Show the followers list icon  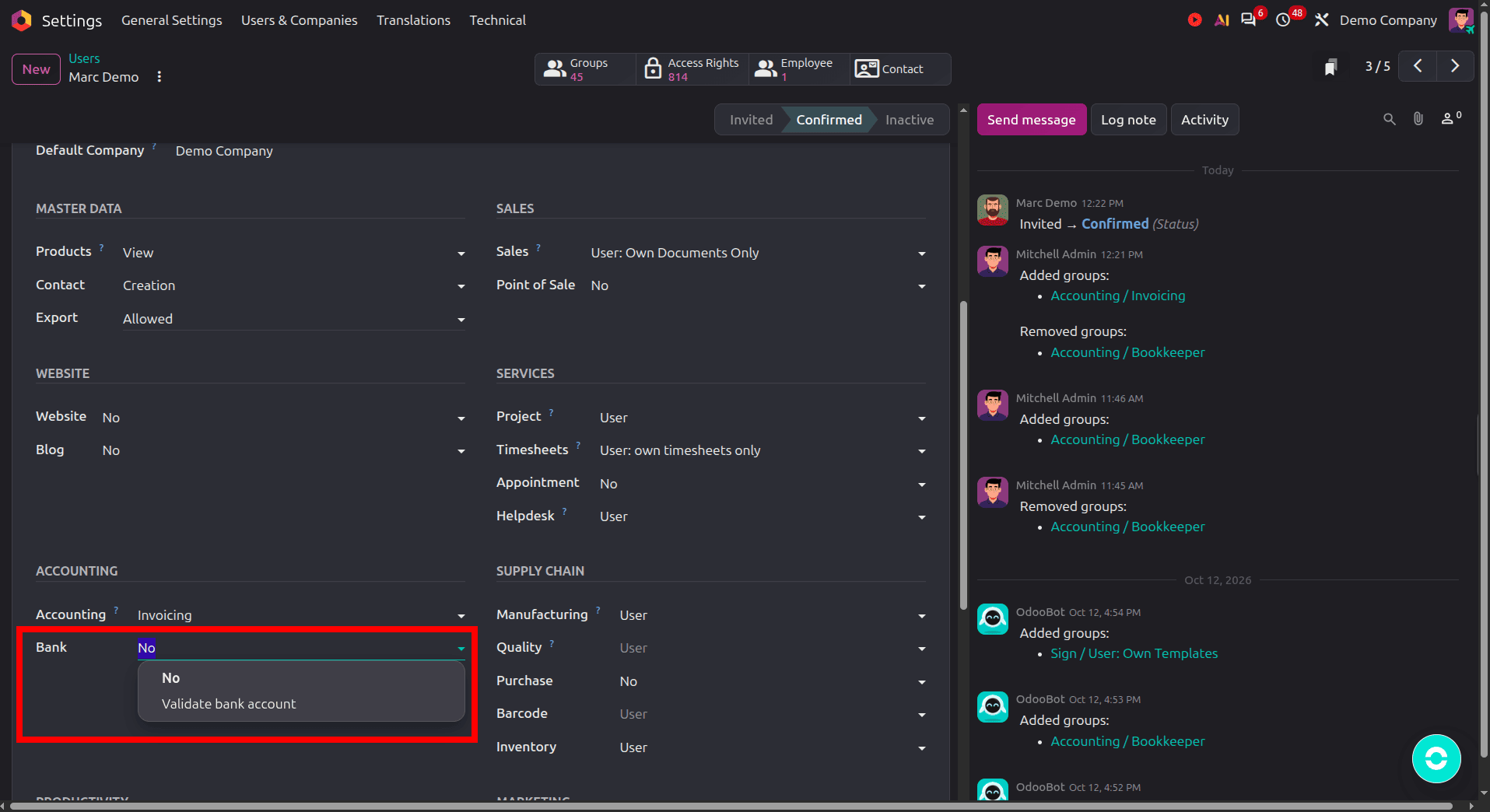point(1450,119)
